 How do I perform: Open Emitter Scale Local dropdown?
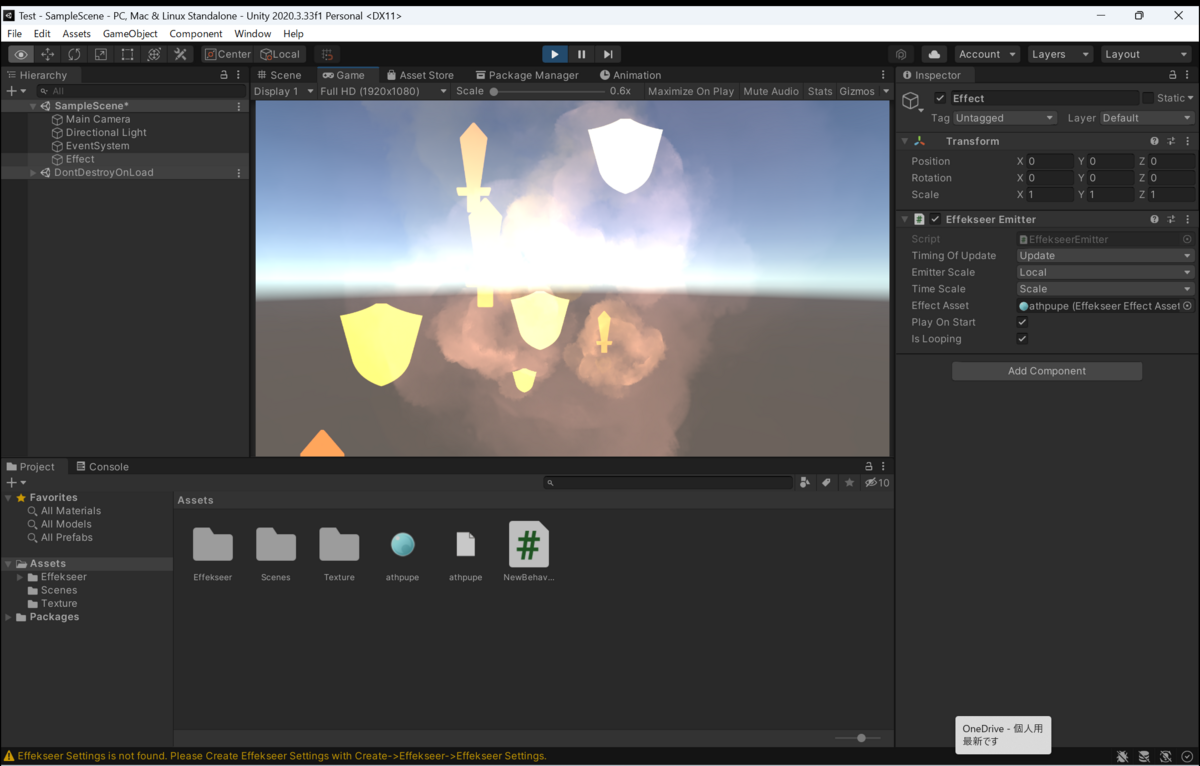[x=1105, y=272]
